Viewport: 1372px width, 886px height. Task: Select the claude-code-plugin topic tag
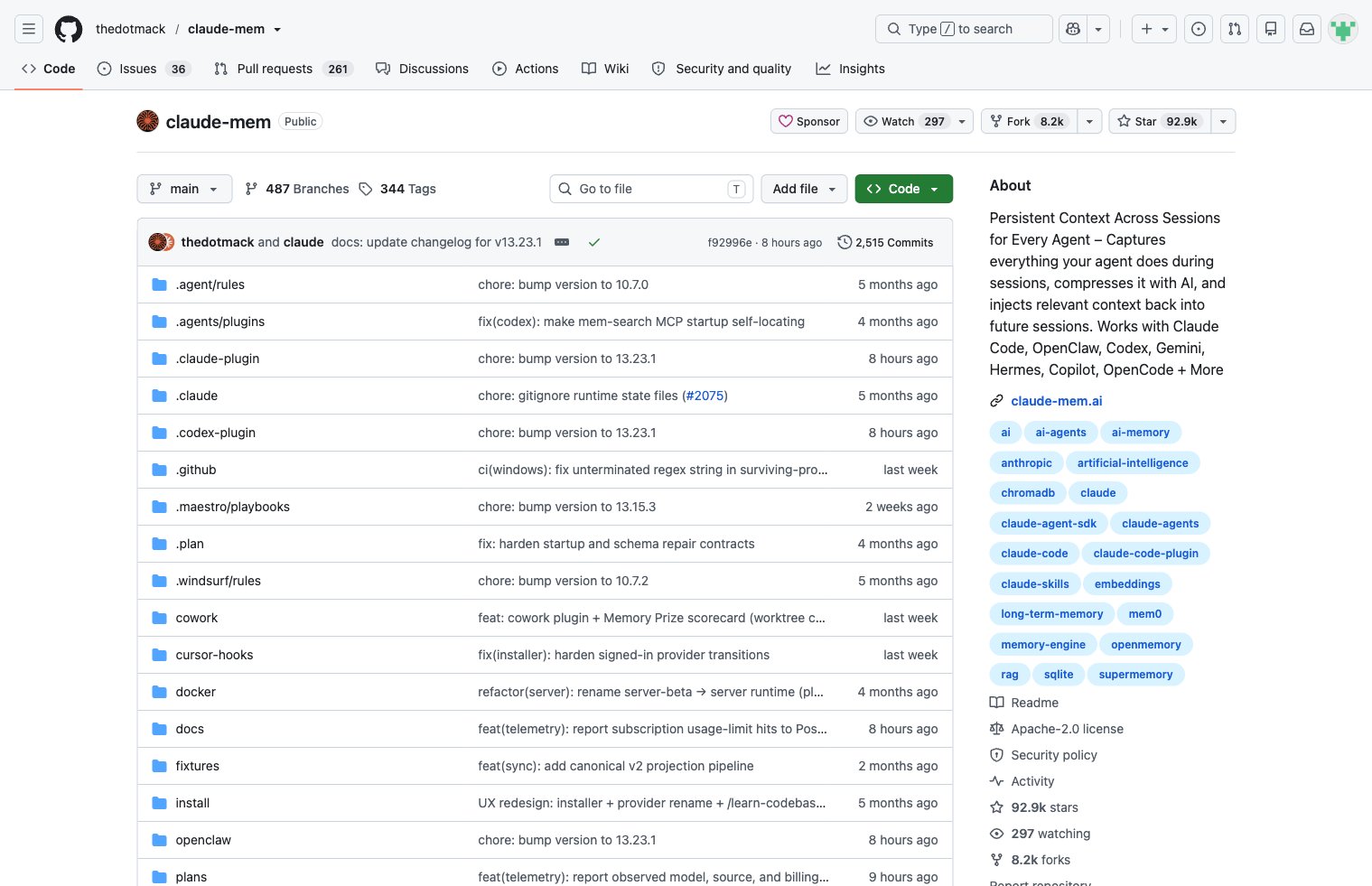(x=1146, y=553)
